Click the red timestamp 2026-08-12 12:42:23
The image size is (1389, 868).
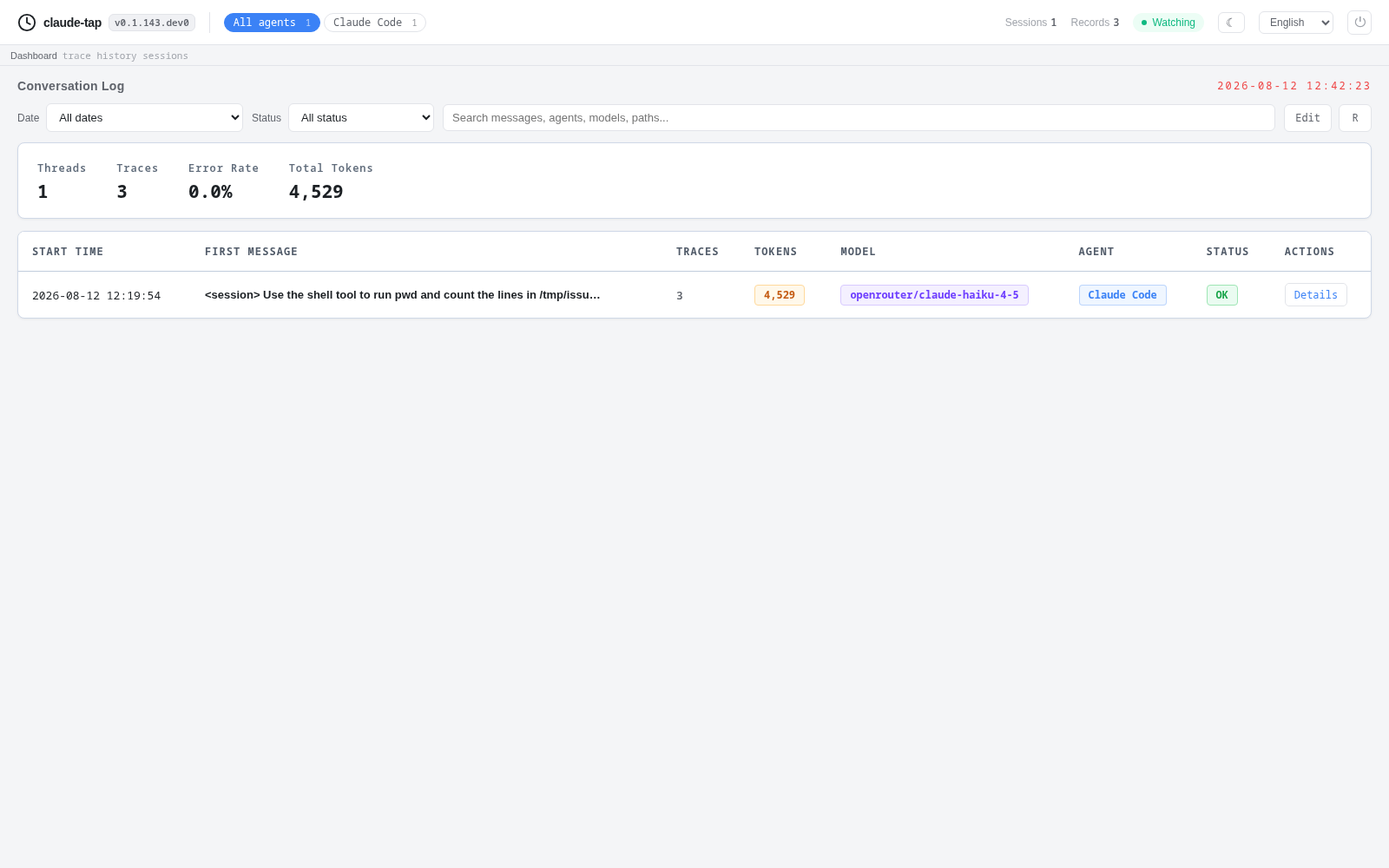(1294, 86)
